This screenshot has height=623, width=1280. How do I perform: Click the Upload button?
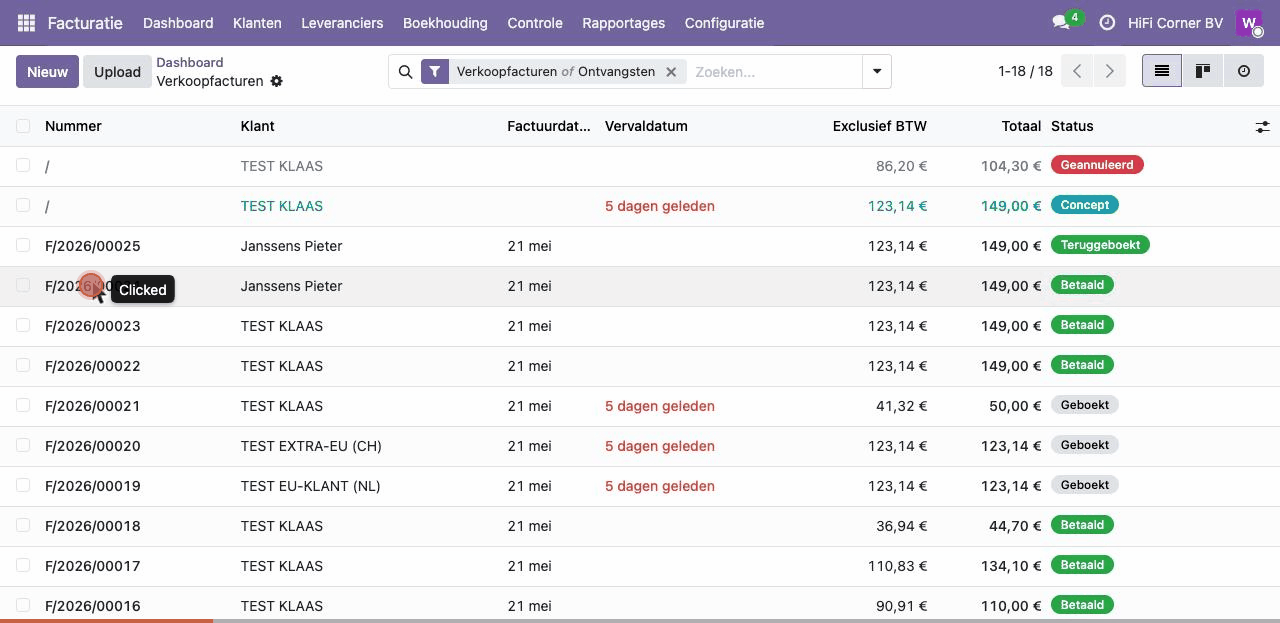117,72
